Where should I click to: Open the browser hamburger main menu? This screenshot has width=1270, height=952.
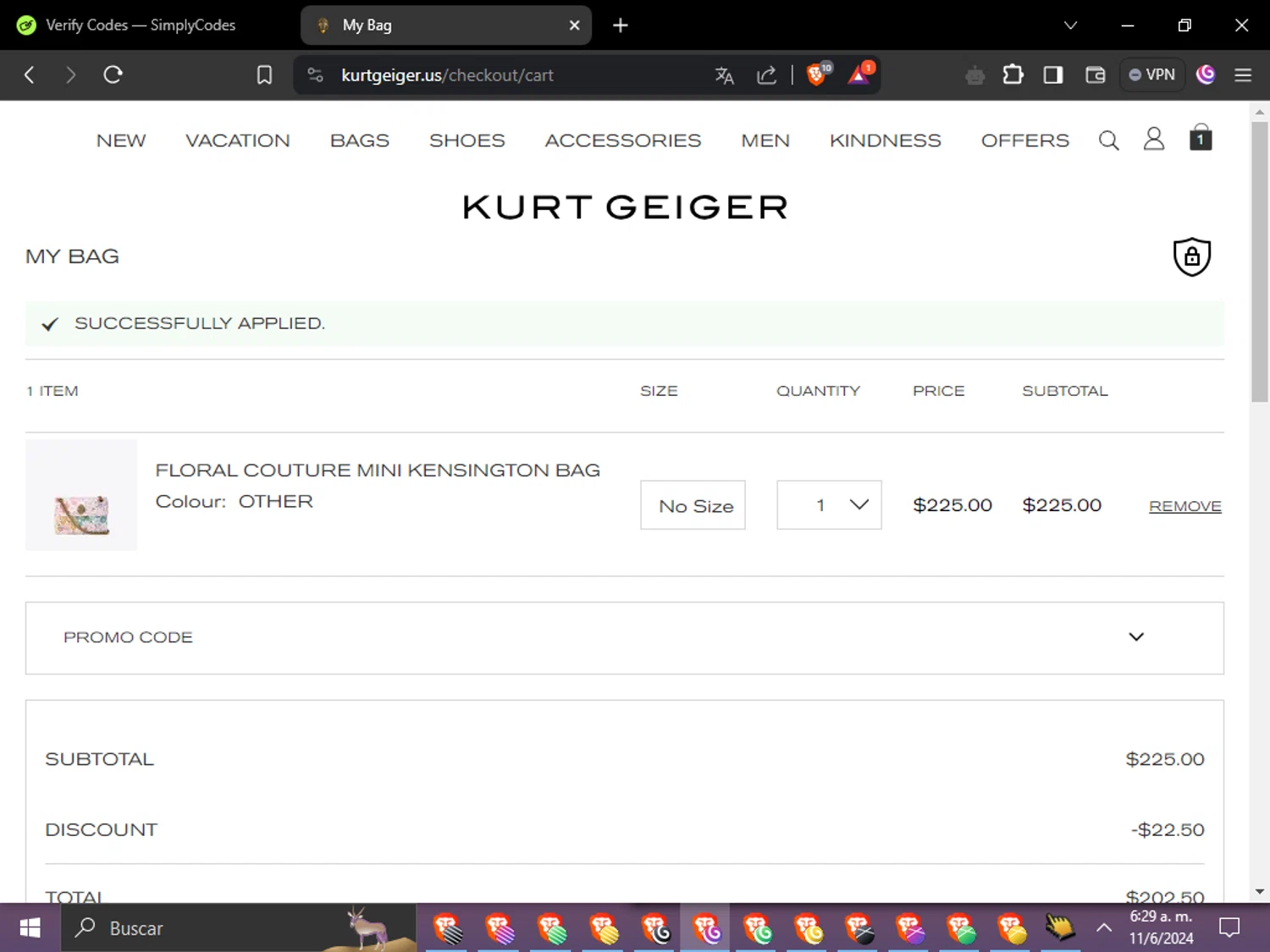(x=1243, y=75)
